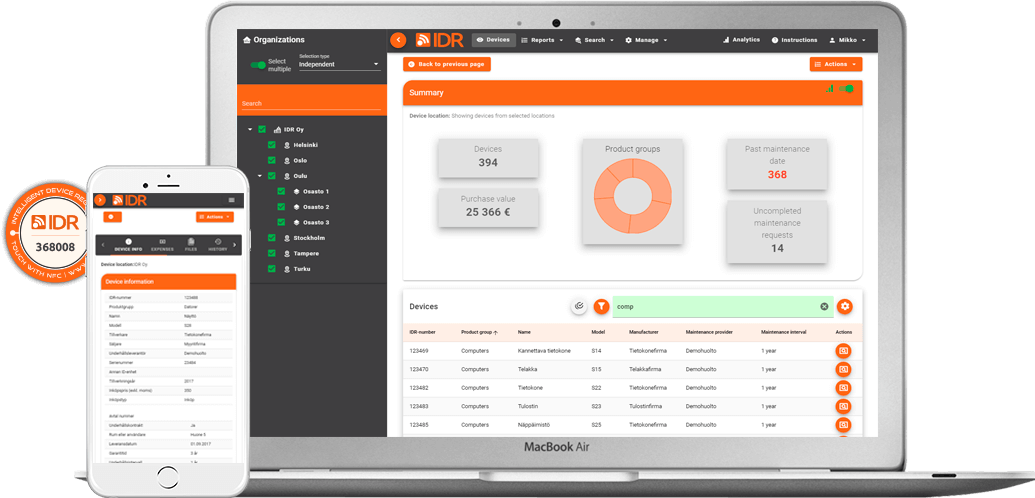Open the phone Actions dropdown button
The height and width of the screenshot is (498, 1035).
215,217
